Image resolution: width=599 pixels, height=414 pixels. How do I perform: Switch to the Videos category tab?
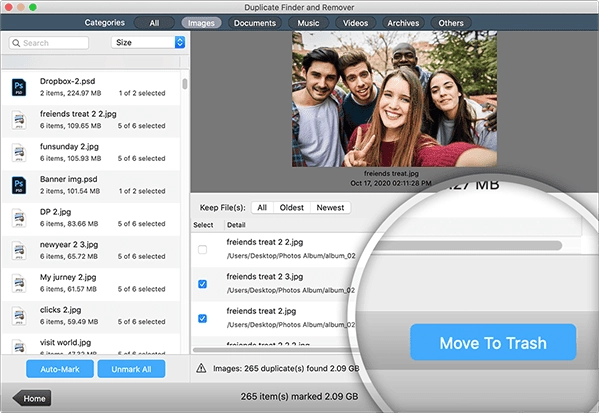click(x=355, y=23)
